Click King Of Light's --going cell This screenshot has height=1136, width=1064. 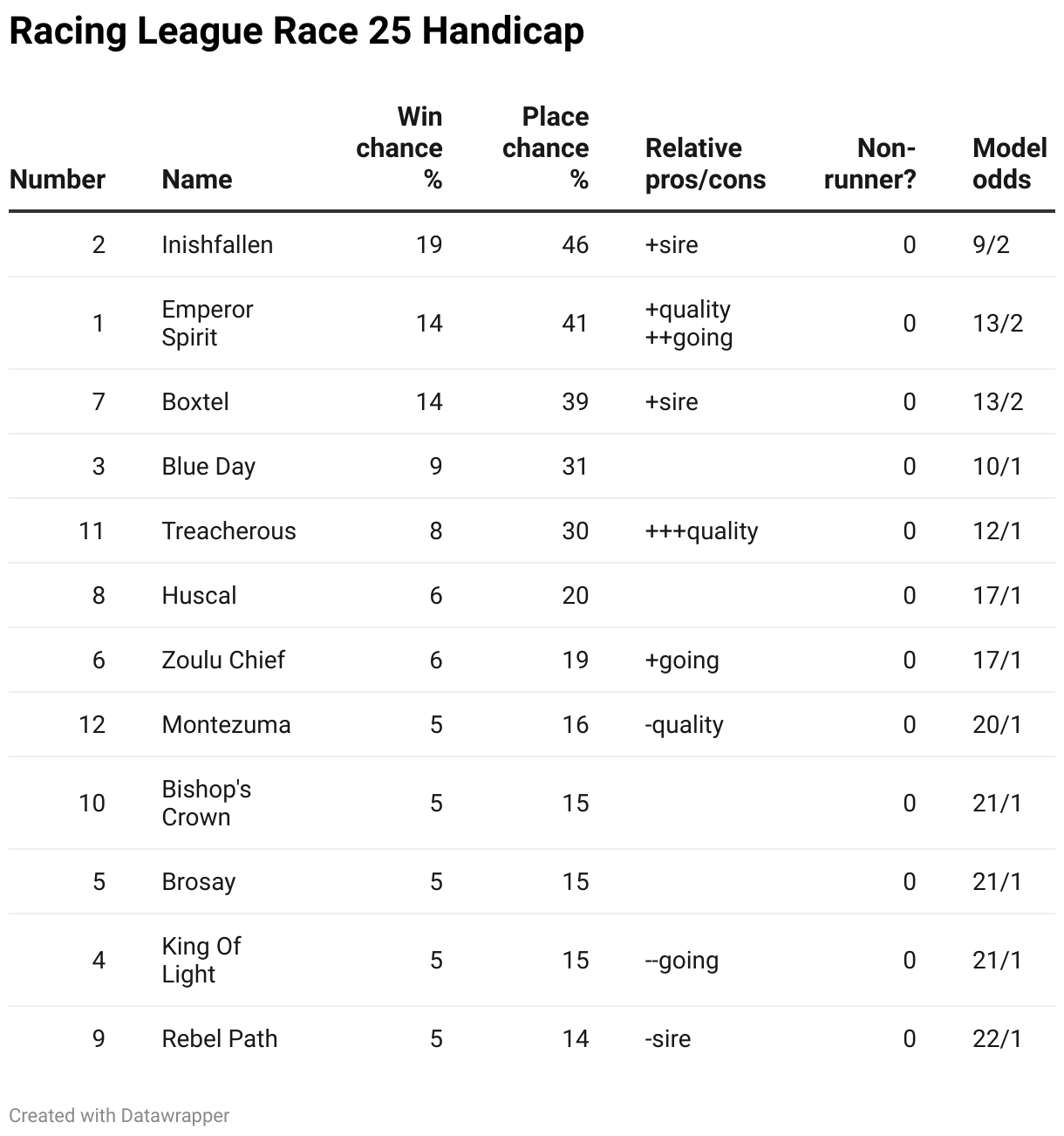(x=681, y=960)
